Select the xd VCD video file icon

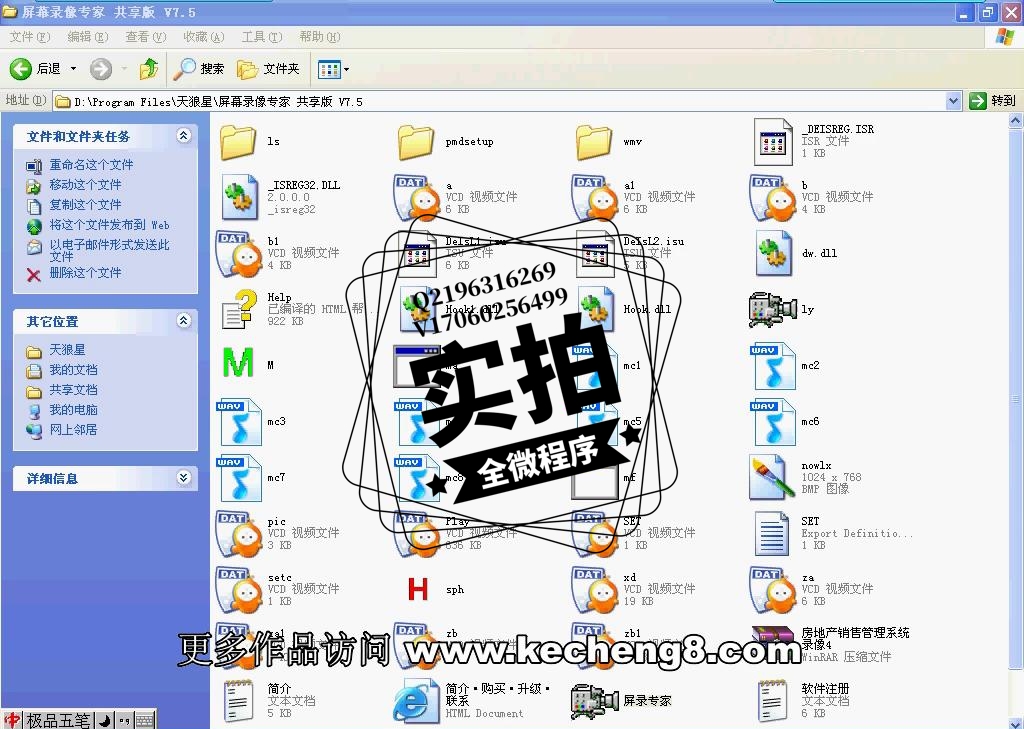(595, 590)
